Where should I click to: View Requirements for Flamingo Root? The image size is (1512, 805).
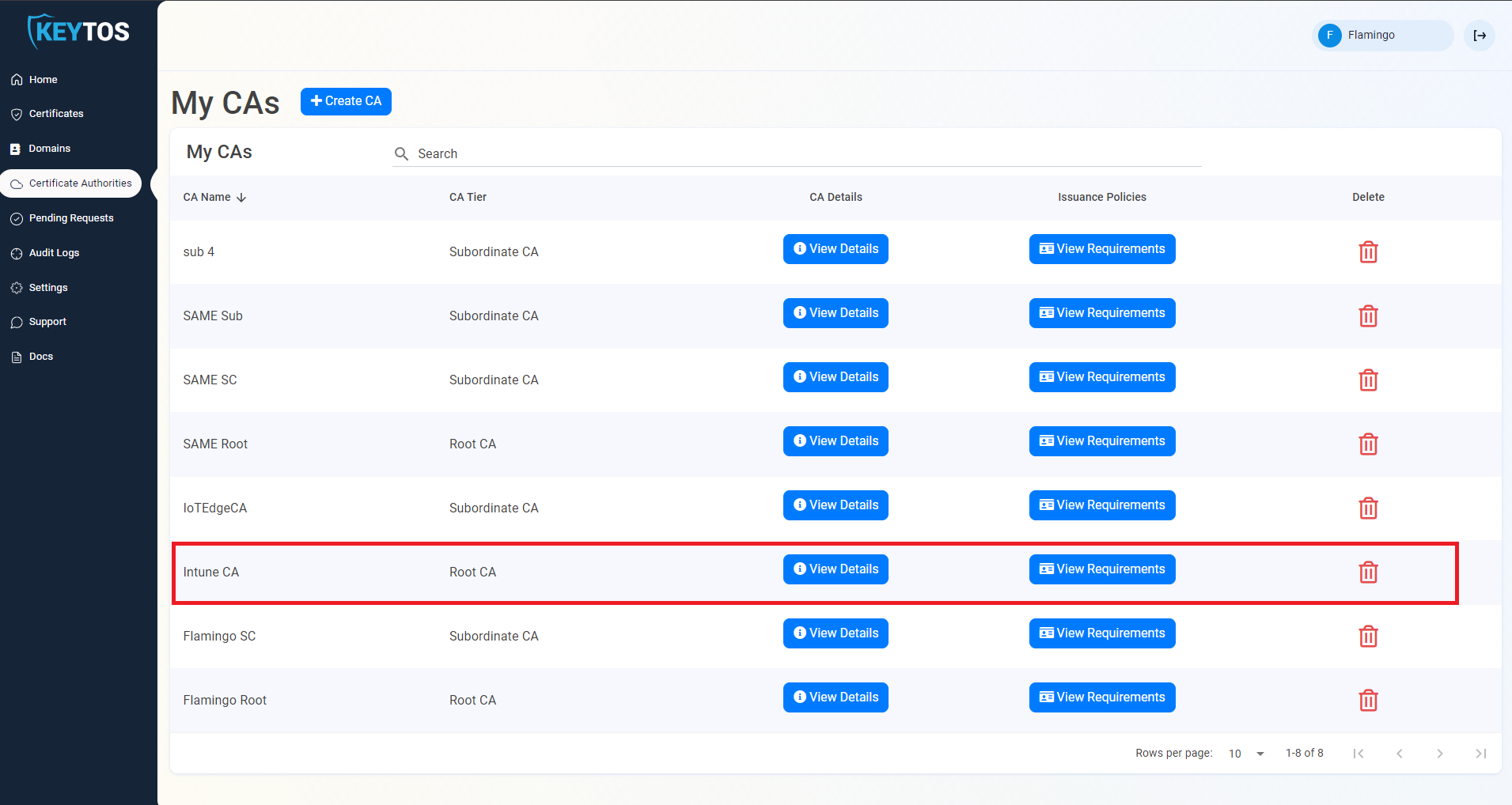tap(1101, 697)
